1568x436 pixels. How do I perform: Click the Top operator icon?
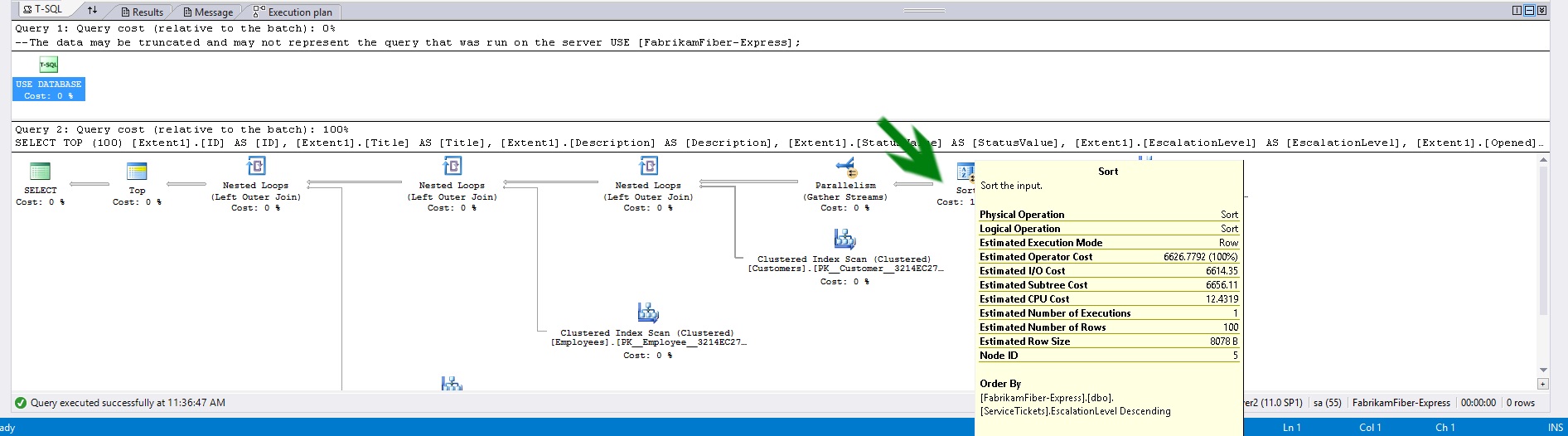tap(137, 172)
